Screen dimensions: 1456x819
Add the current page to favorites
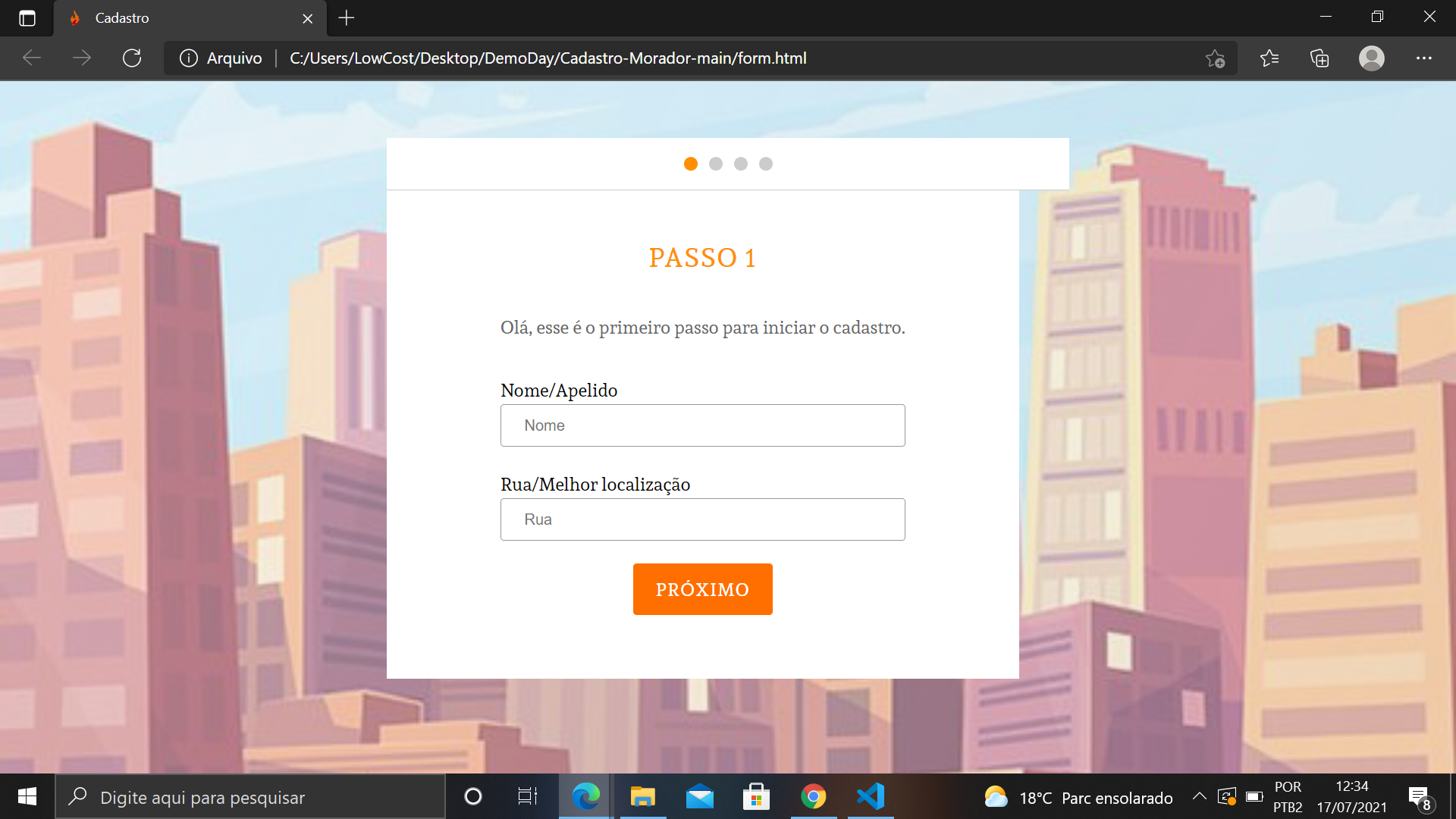pos(1216,58)
